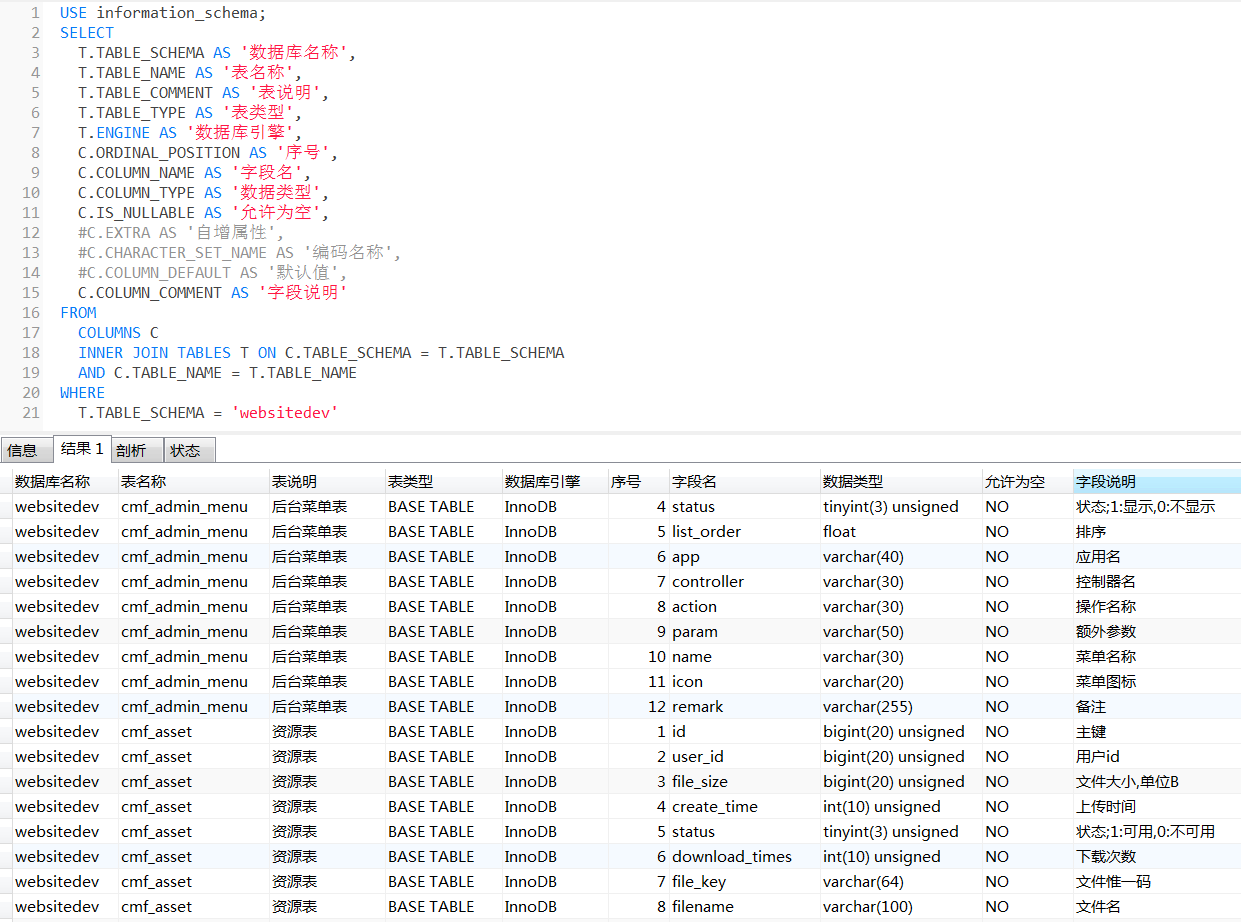Screen dimensions: 1241x922
Task: Select the '应用名' field comment cell
Action: tap(1156, 557)
